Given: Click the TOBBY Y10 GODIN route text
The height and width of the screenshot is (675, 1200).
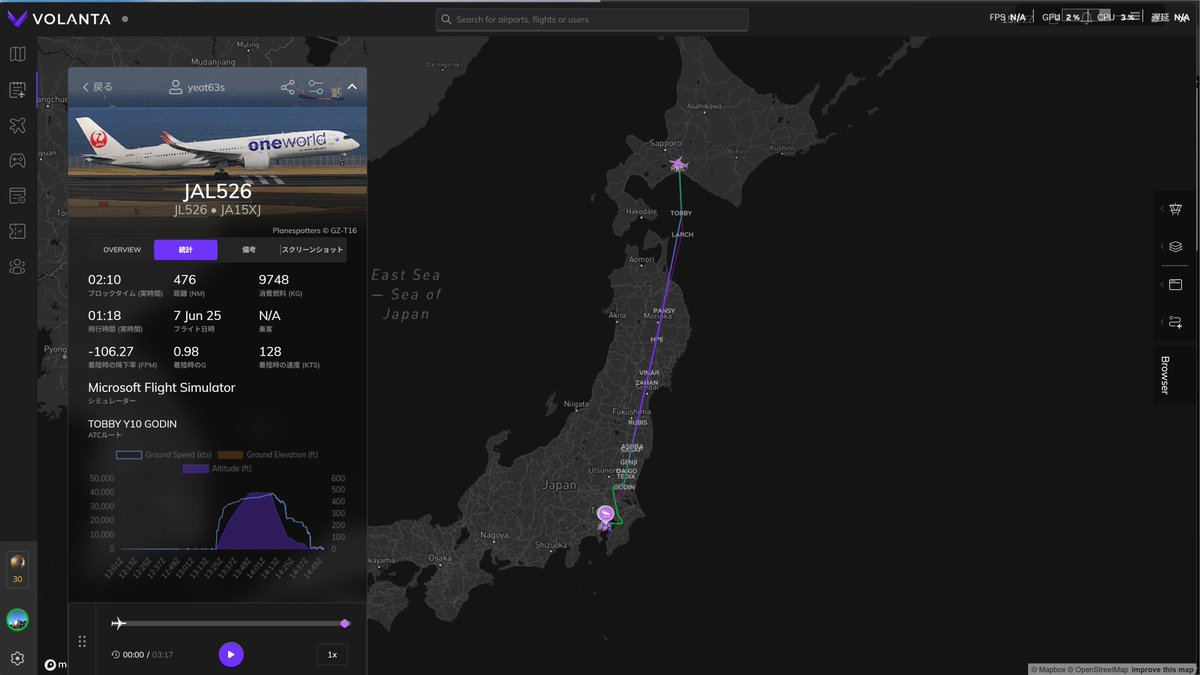Looking at the screenshot, I should 132,424.
